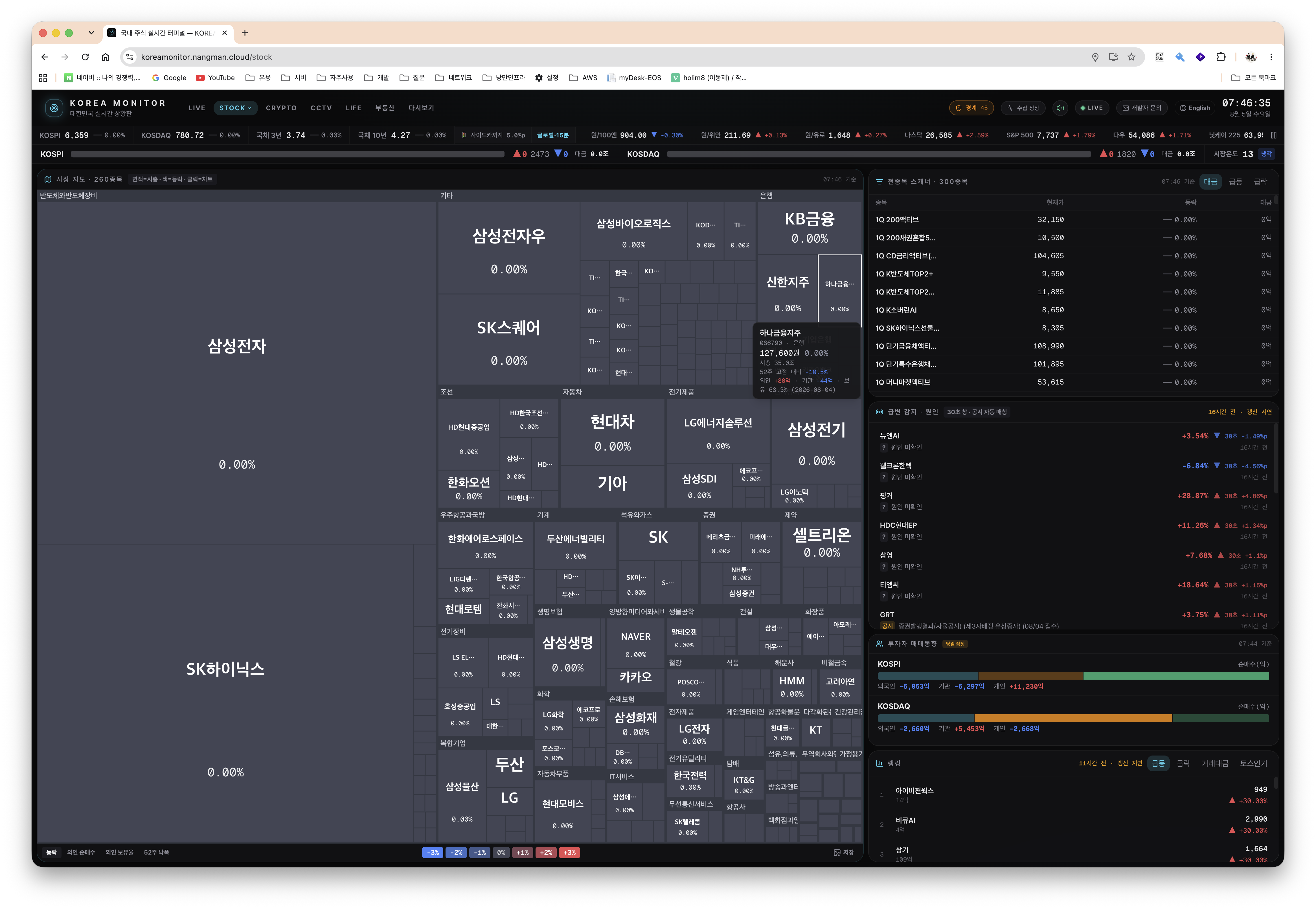This screenshot has width=1316, height=909.
Task: Expand the 유용 bookmarks folder
Action: coord(258,78)
